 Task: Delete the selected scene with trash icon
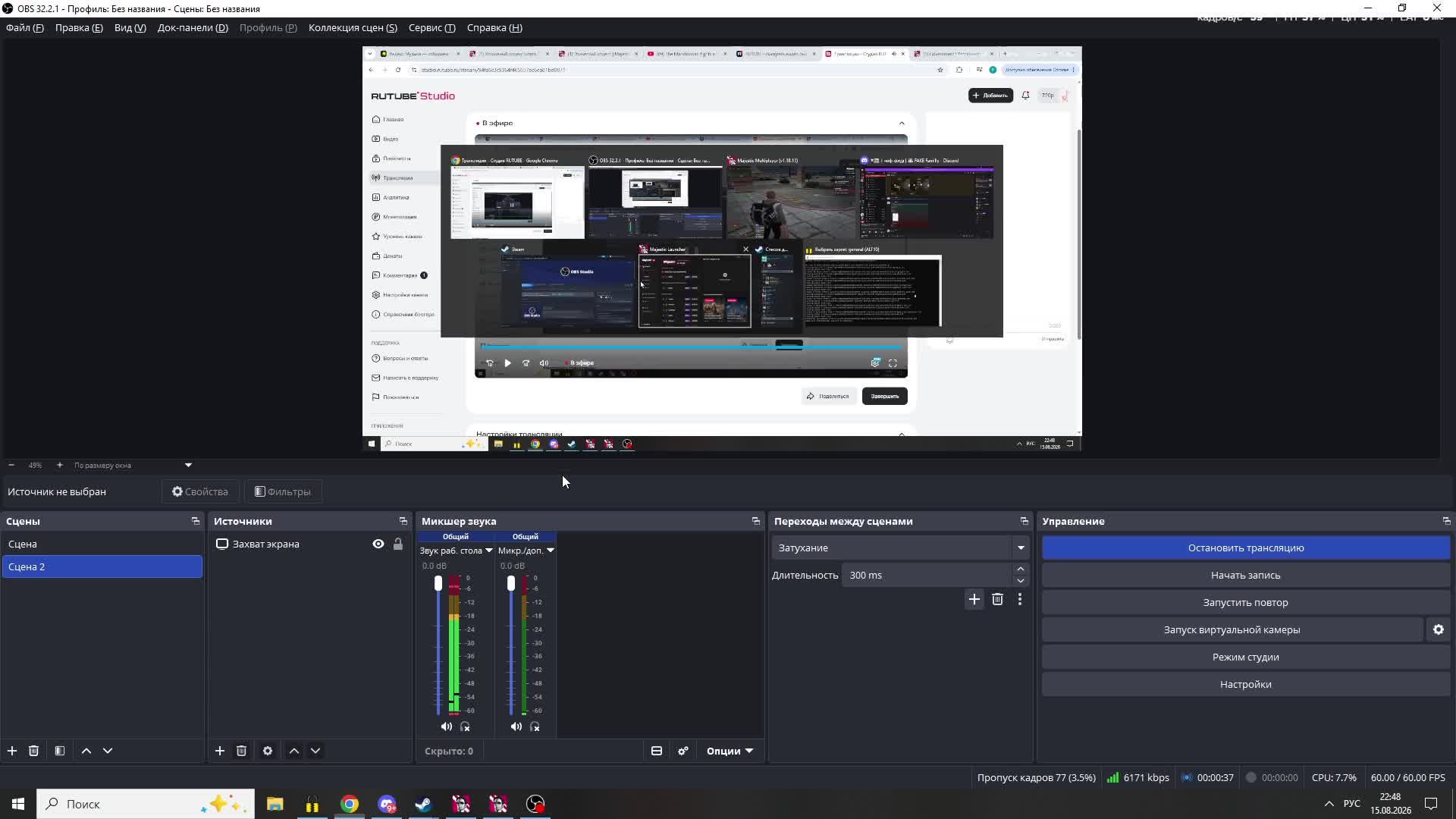coord(33,751)
